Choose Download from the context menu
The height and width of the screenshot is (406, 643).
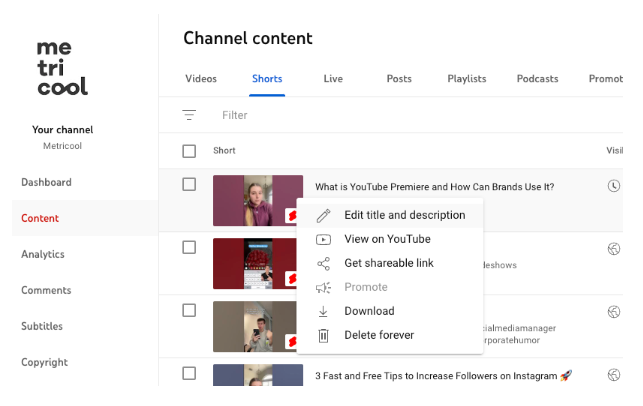390,312
